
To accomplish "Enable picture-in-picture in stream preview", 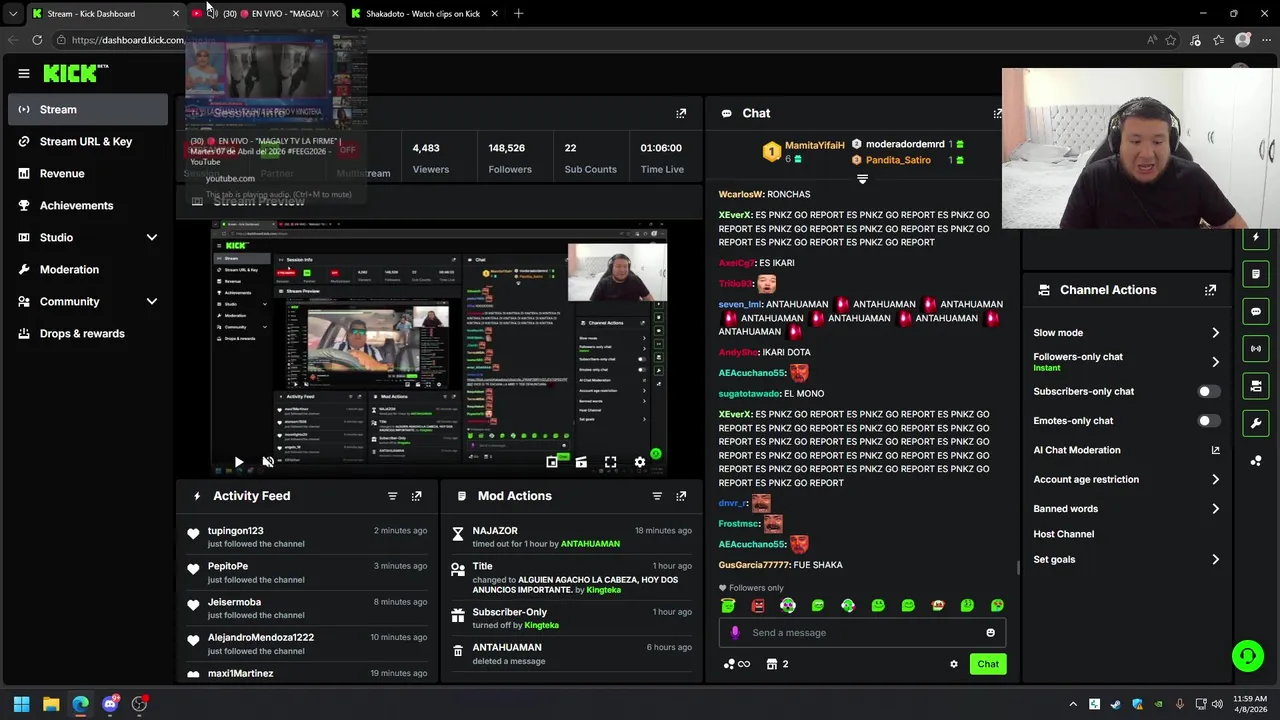I will (x=552, y=462).
